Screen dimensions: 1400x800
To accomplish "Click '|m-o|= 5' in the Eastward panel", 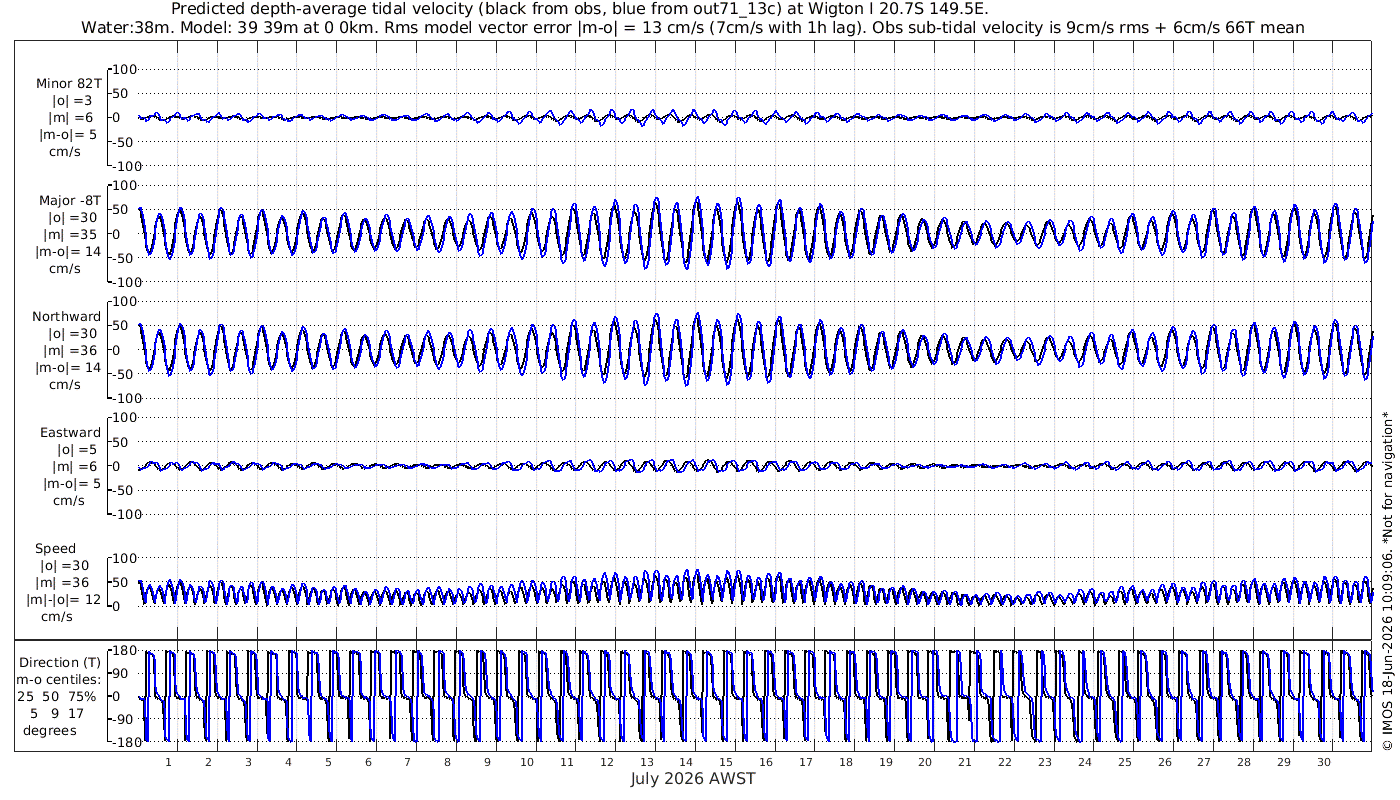I will [70, 484].
